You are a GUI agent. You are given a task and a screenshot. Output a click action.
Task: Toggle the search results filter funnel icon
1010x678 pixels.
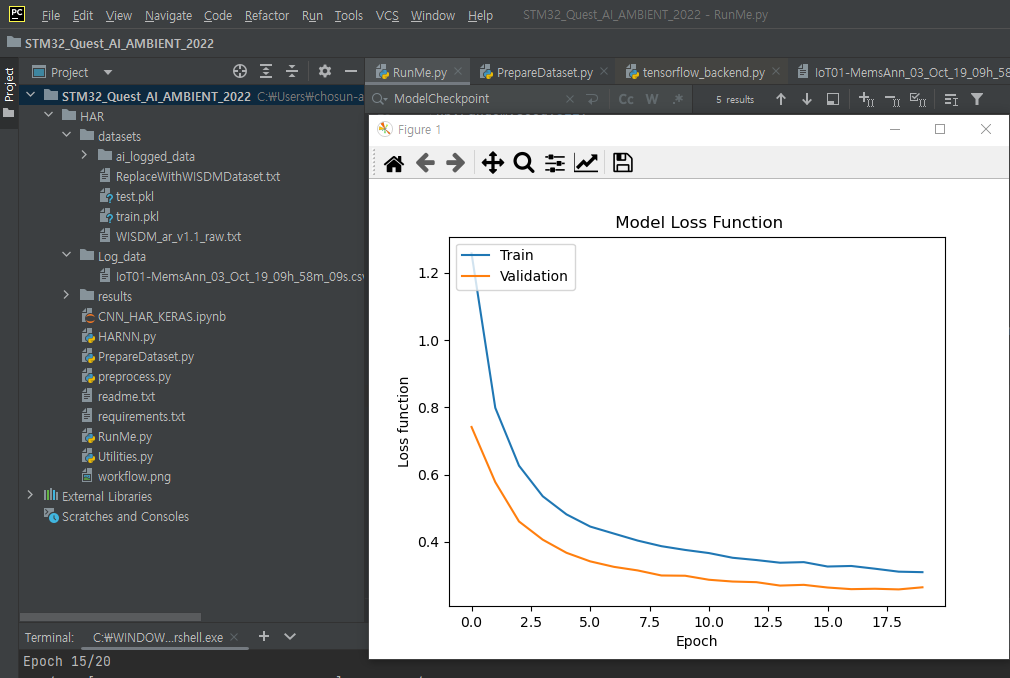(977, 99)
